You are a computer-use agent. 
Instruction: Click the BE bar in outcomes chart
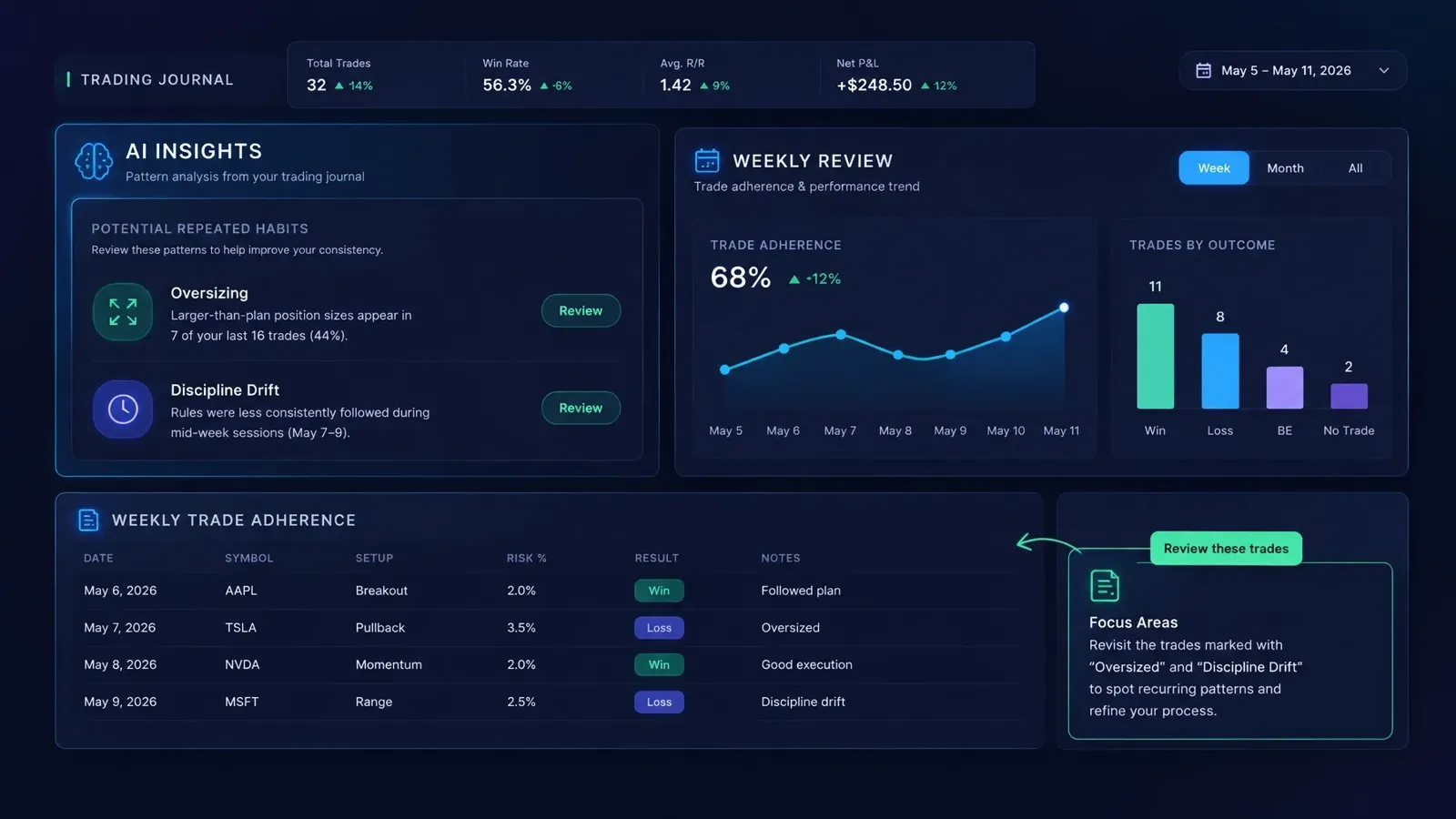1285,388
